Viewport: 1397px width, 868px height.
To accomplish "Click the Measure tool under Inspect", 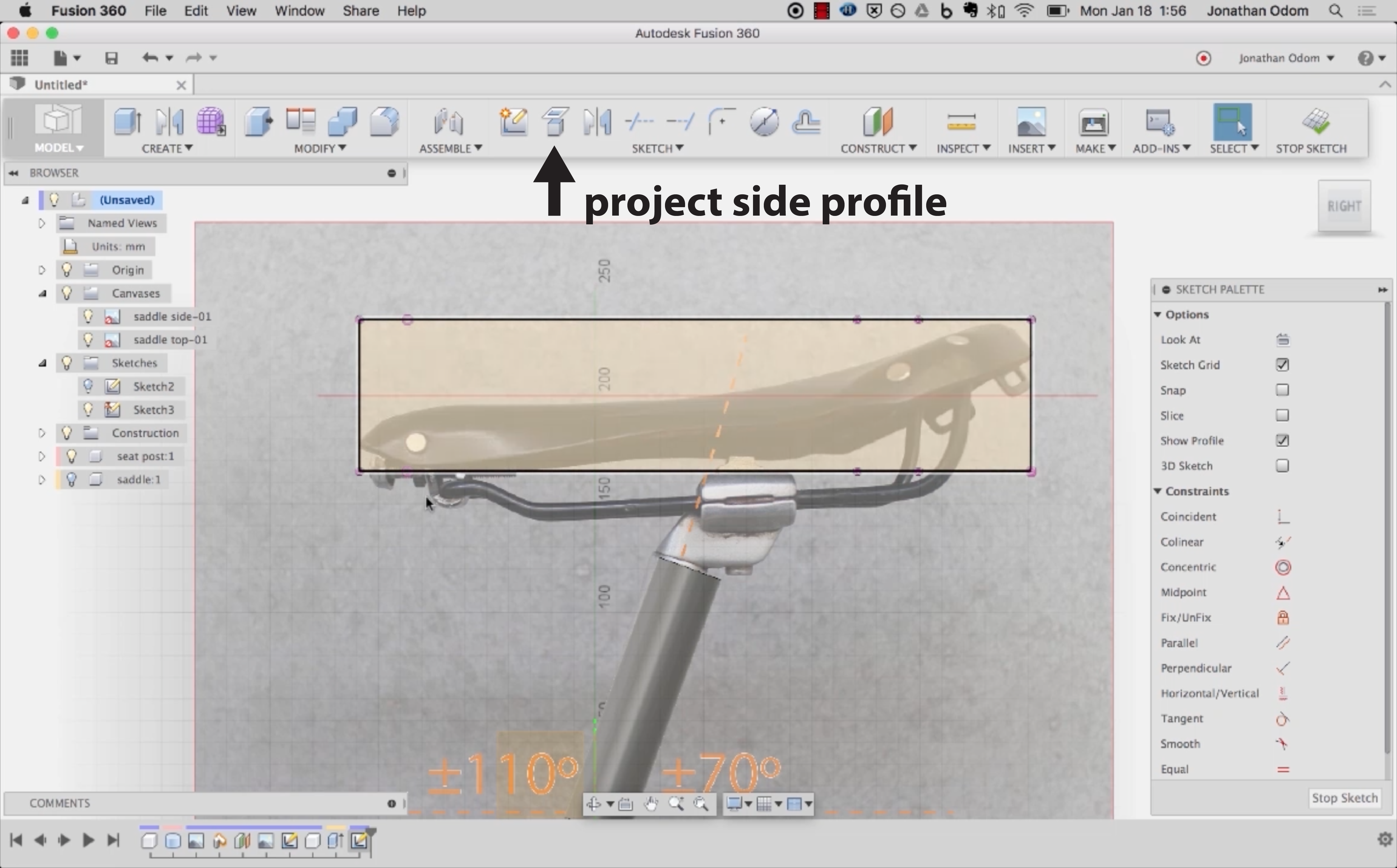I will point(961,122).
